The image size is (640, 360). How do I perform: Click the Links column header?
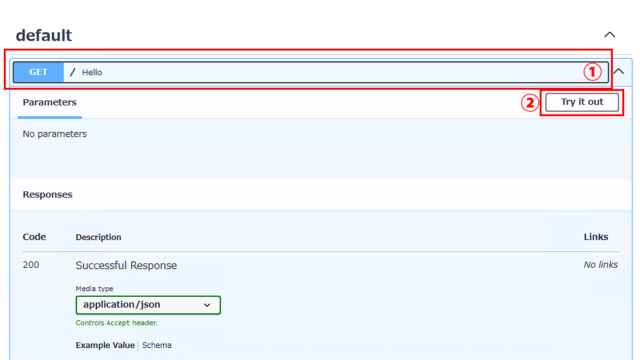pyautogui.click(x=596, y=237)
